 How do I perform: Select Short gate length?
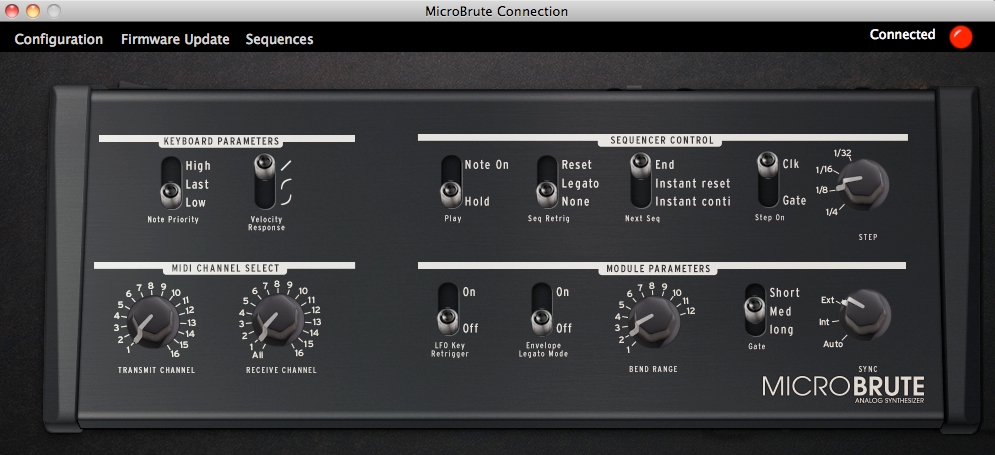coord(784,293)
